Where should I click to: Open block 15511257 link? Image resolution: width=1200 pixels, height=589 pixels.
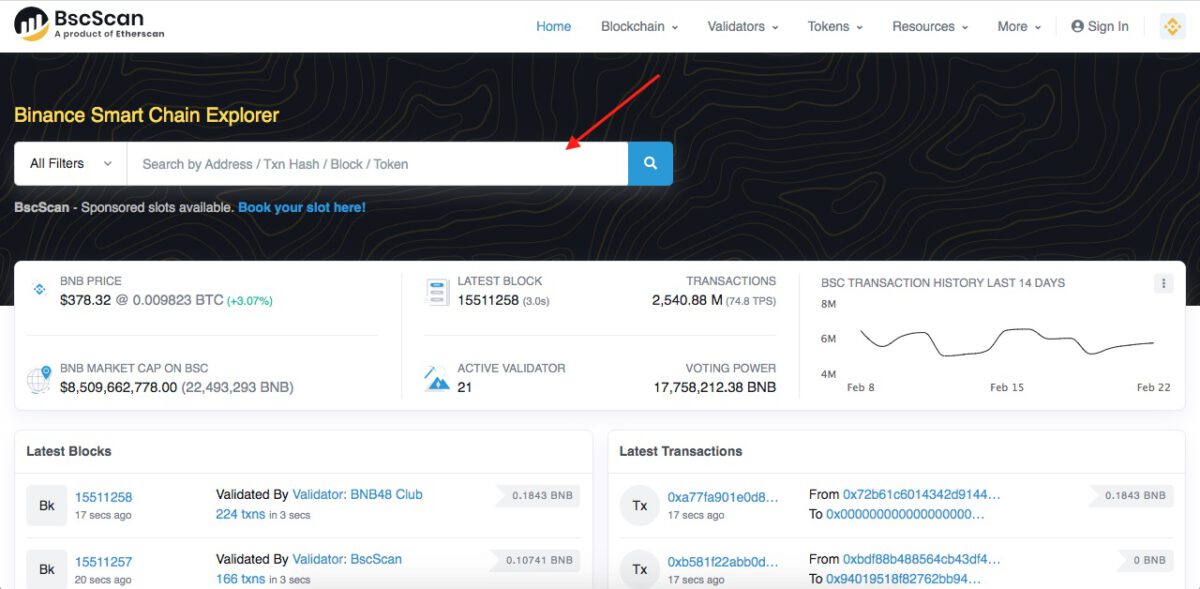pos(104,562)
